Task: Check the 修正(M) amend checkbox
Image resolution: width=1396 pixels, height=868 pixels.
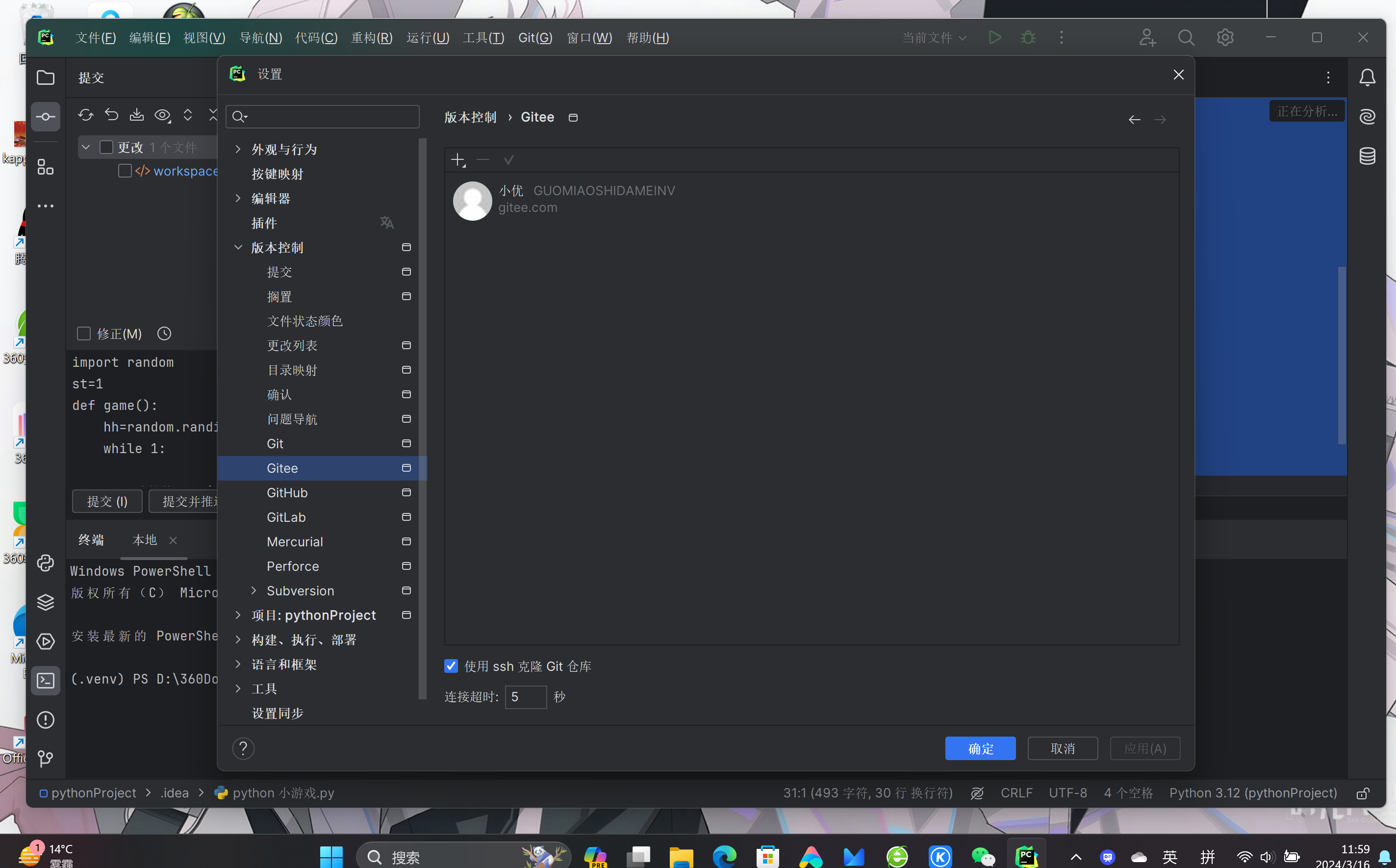Action: coord(84,333)
